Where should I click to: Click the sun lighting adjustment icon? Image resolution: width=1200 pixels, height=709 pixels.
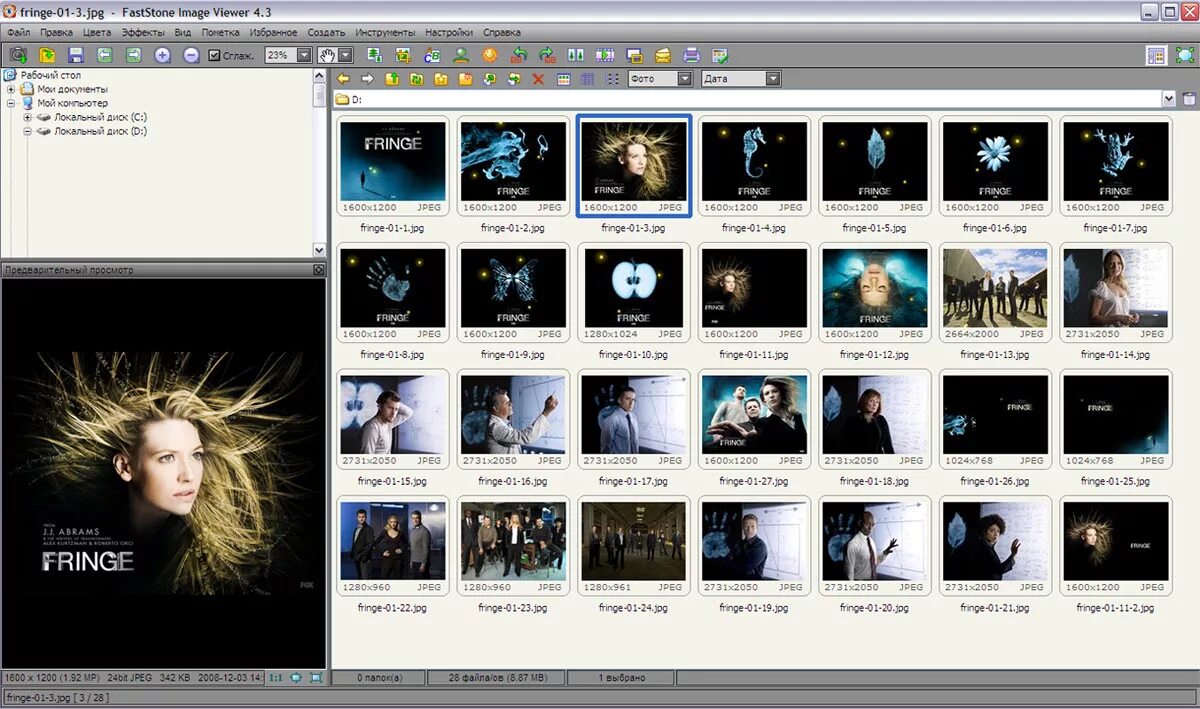490,55
